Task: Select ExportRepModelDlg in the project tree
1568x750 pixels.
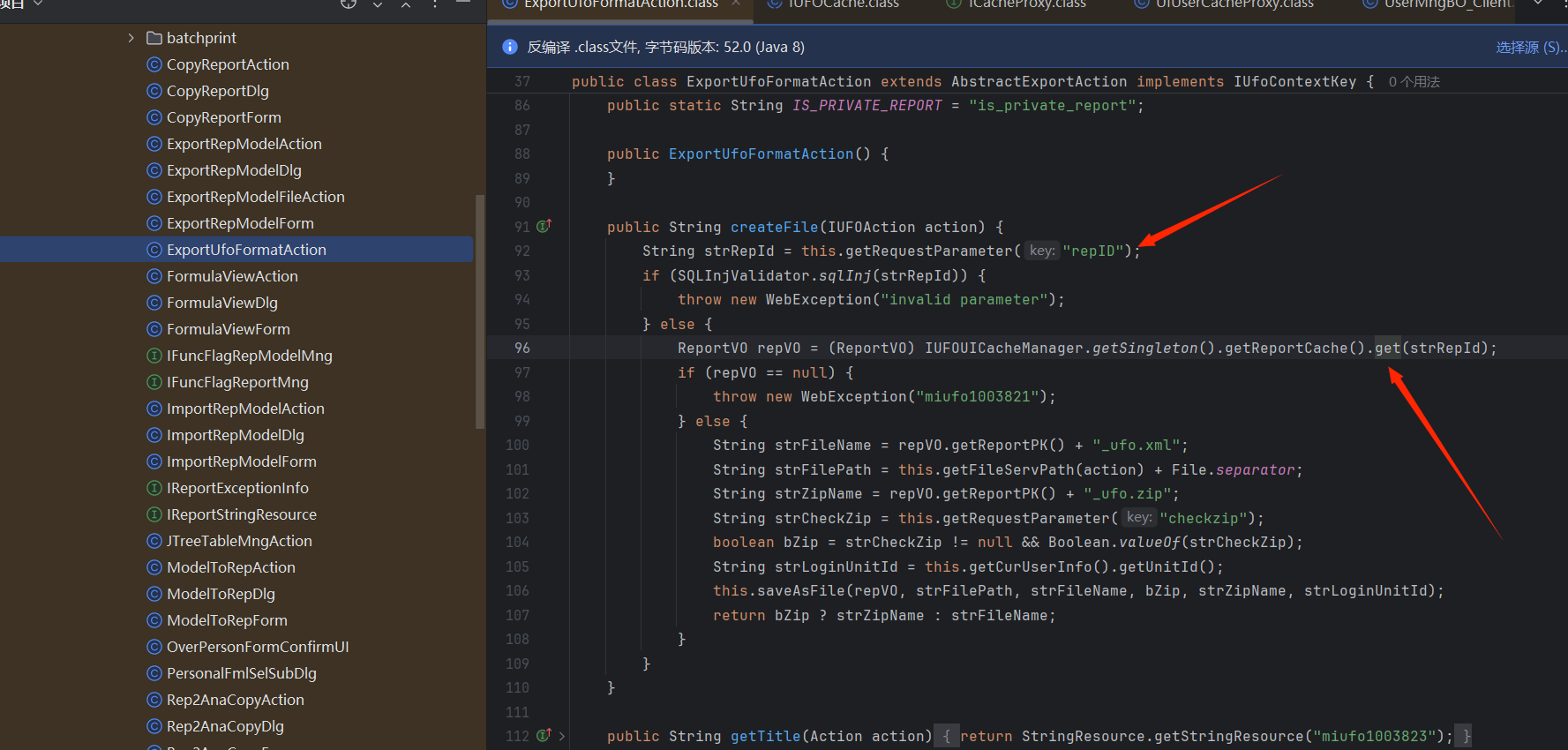Action: pyautogui.click(x=234, y=170)
